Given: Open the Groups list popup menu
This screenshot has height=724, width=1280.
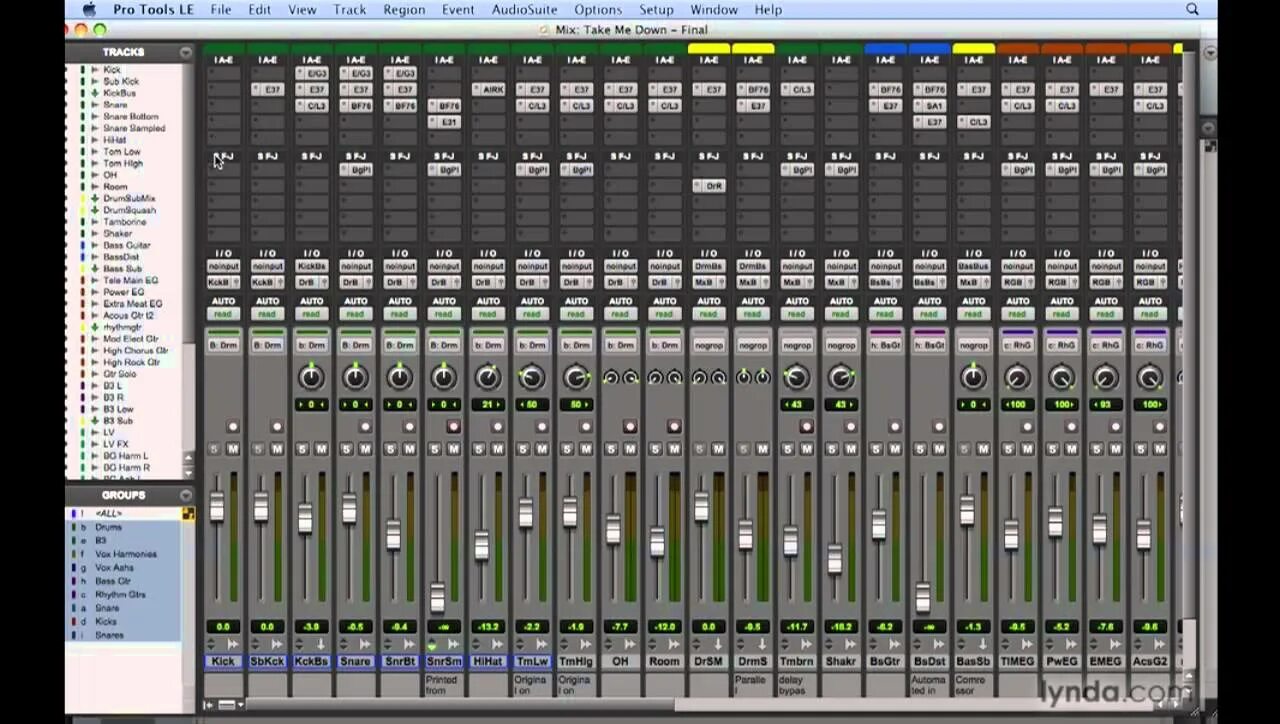Looking at the screenshot, I should tap(186, 495).
